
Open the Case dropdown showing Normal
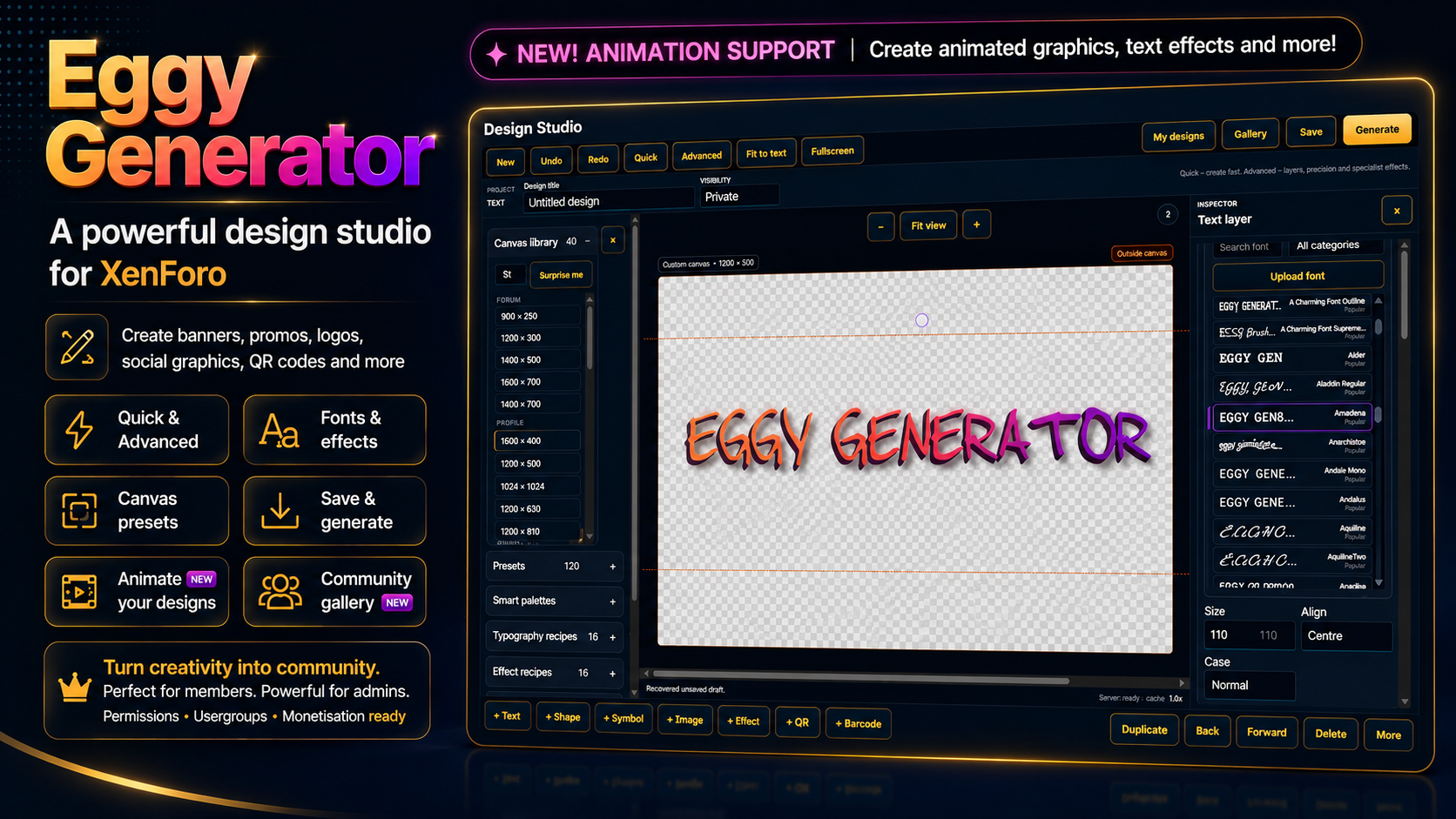coord(1250,685)
